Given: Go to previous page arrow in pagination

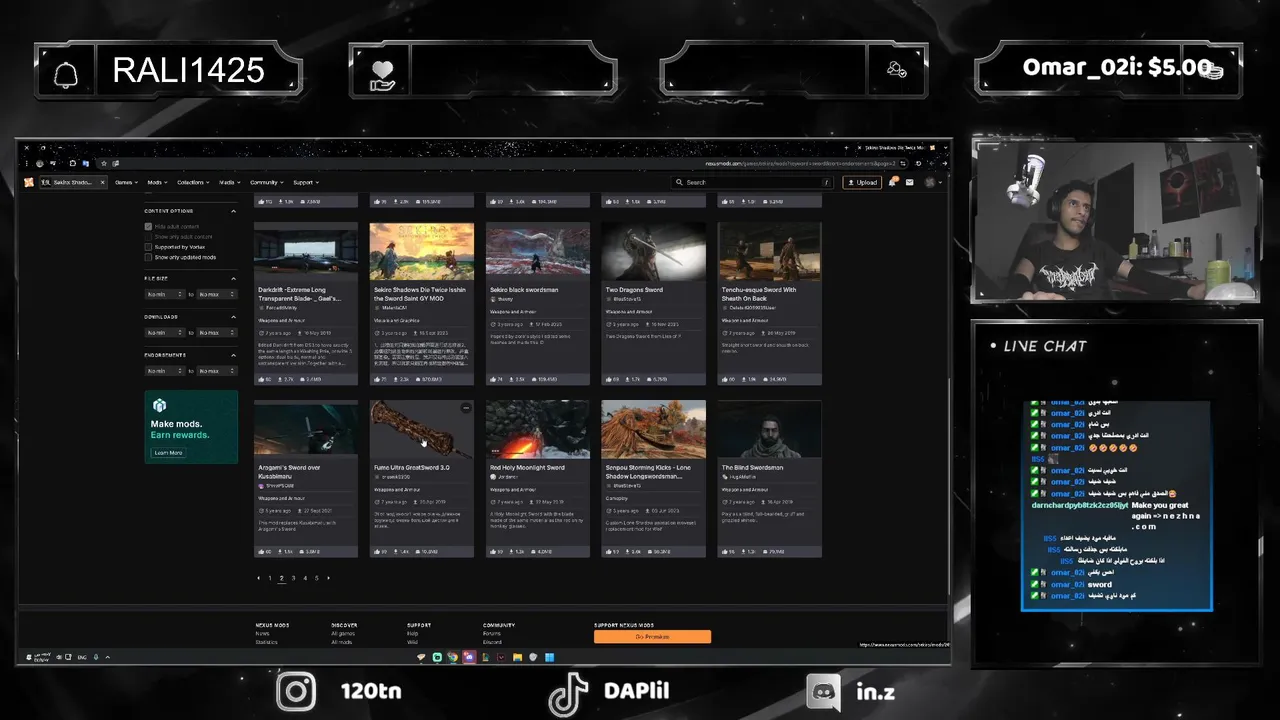Looking at the screenshot, I should coord(259,578).
